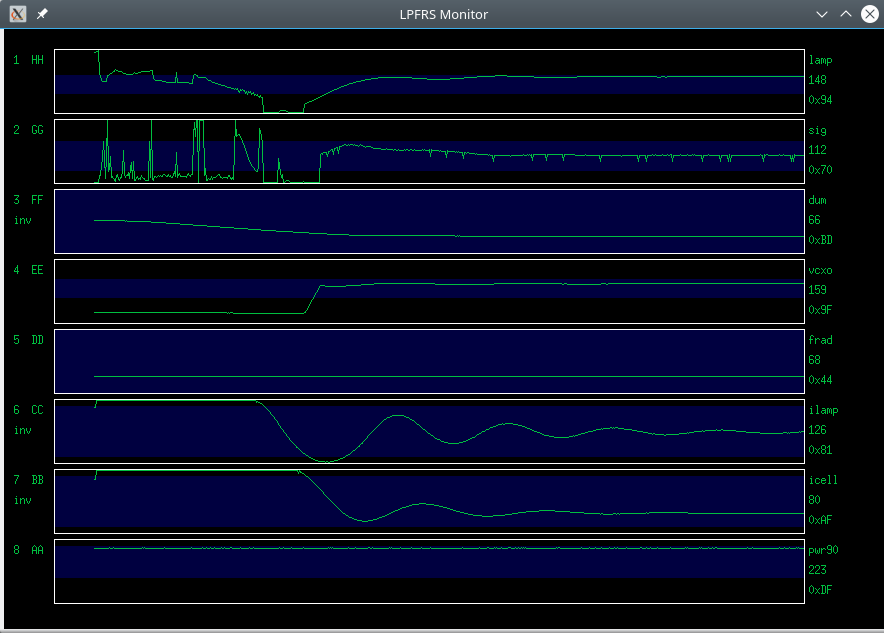Select the sig signal label
The width and height of the screenshot is (884, 633).
(x=815, y=130)
